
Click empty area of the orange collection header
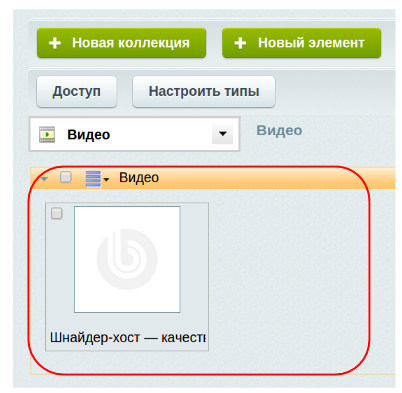tap(277, 178)
